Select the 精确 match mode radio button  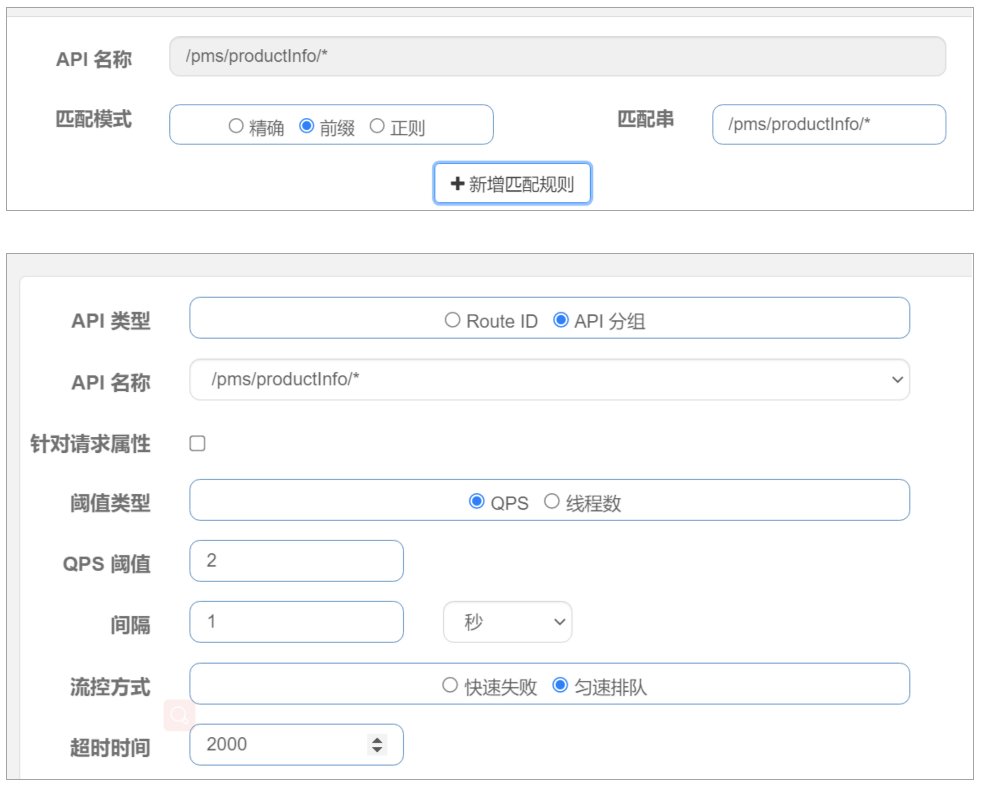point(236,126)
